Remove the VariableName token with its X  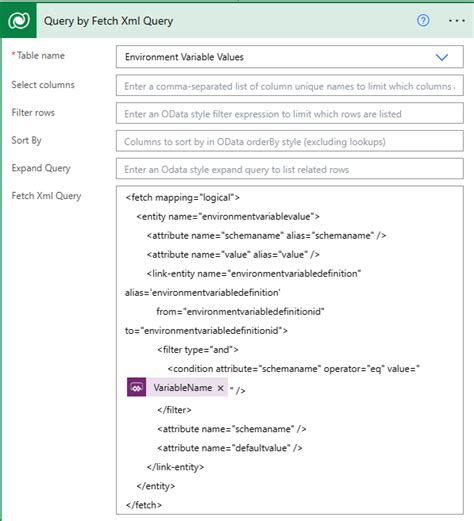point(220,388)
